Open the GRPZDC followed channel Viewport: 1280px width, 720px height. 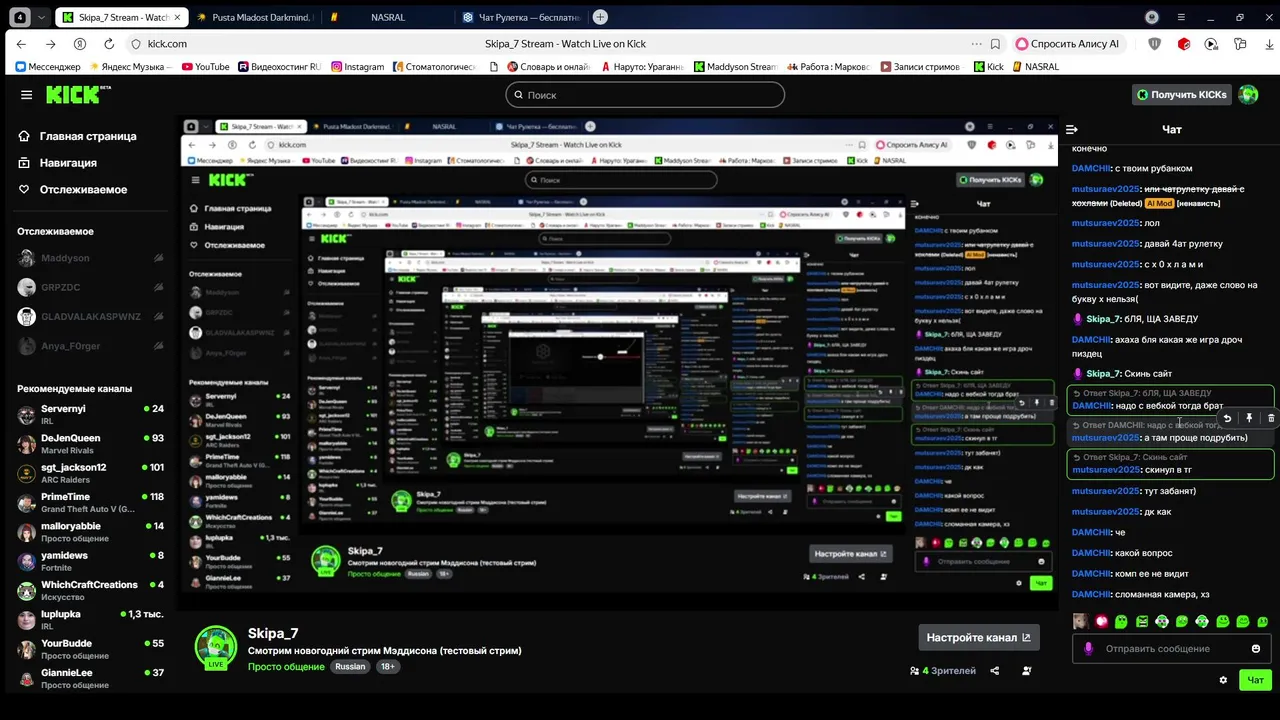pyautogui.click(x=90, y=287)
